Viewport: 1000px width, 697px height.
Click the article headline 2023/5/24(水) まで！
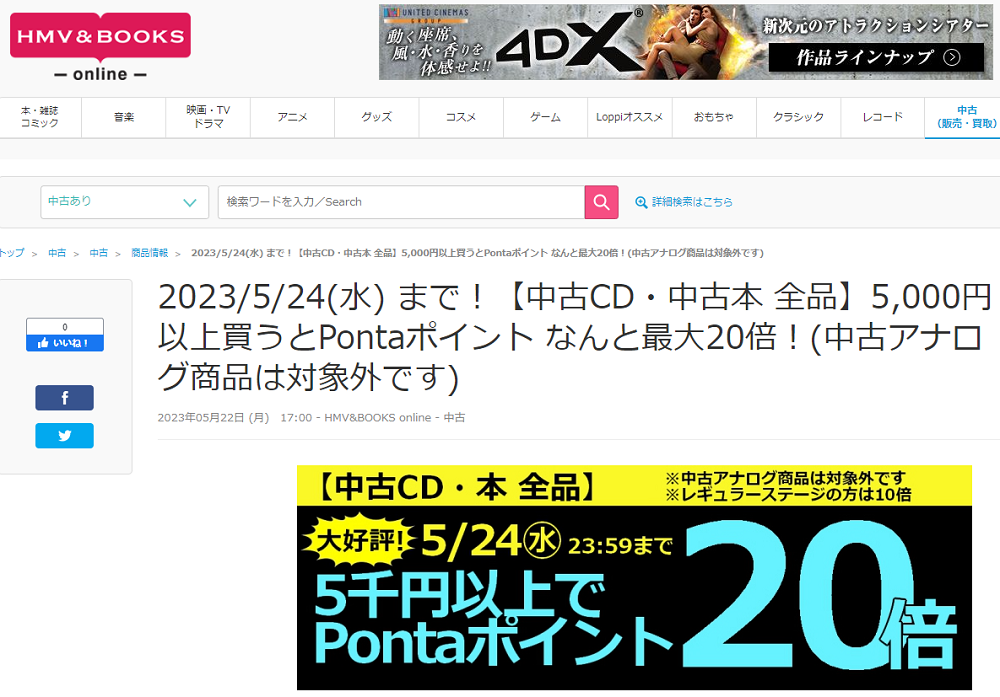(574, 337)
